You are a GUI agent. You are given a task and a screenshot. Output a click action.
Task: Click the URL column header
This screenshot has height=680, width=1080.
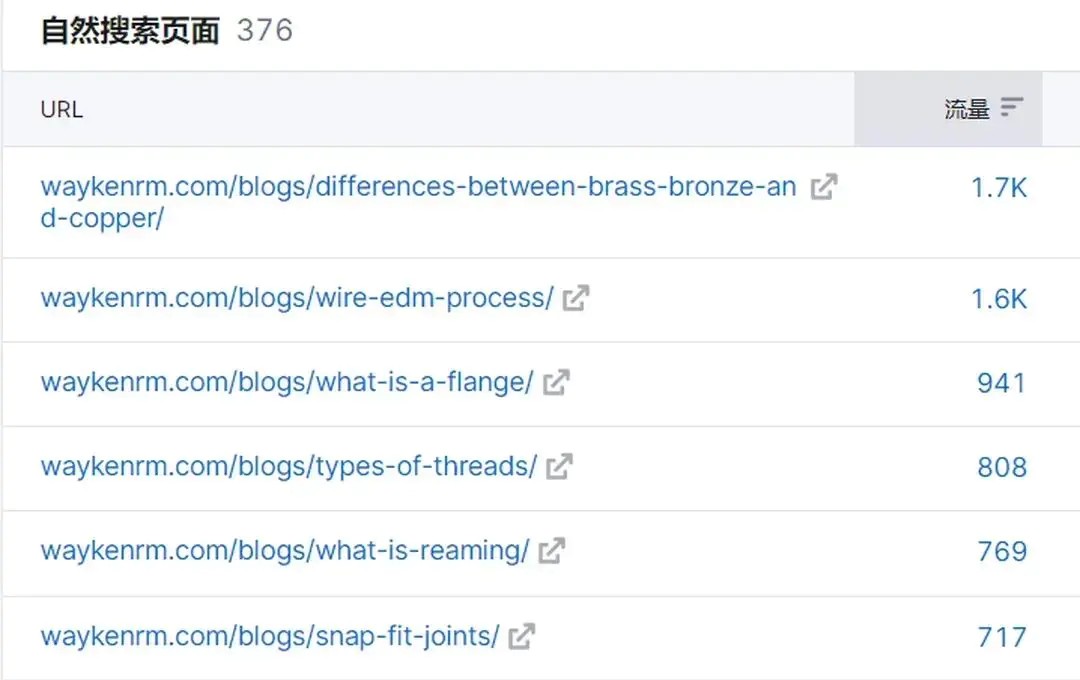[x=62, y=110]
